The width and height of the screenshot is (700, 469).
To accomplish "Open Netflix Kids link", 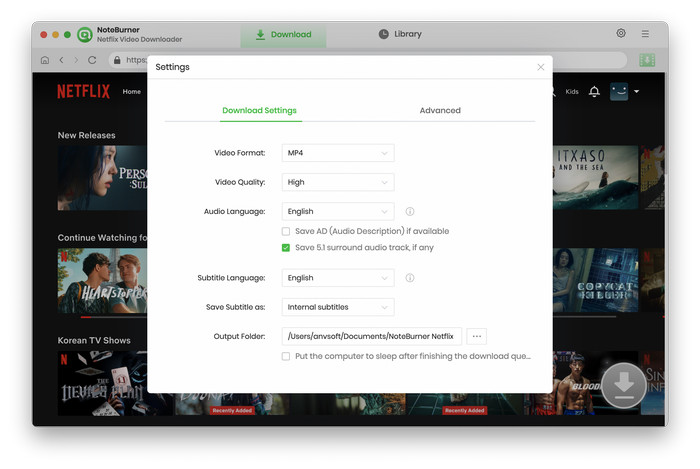I will click(572, 91).
